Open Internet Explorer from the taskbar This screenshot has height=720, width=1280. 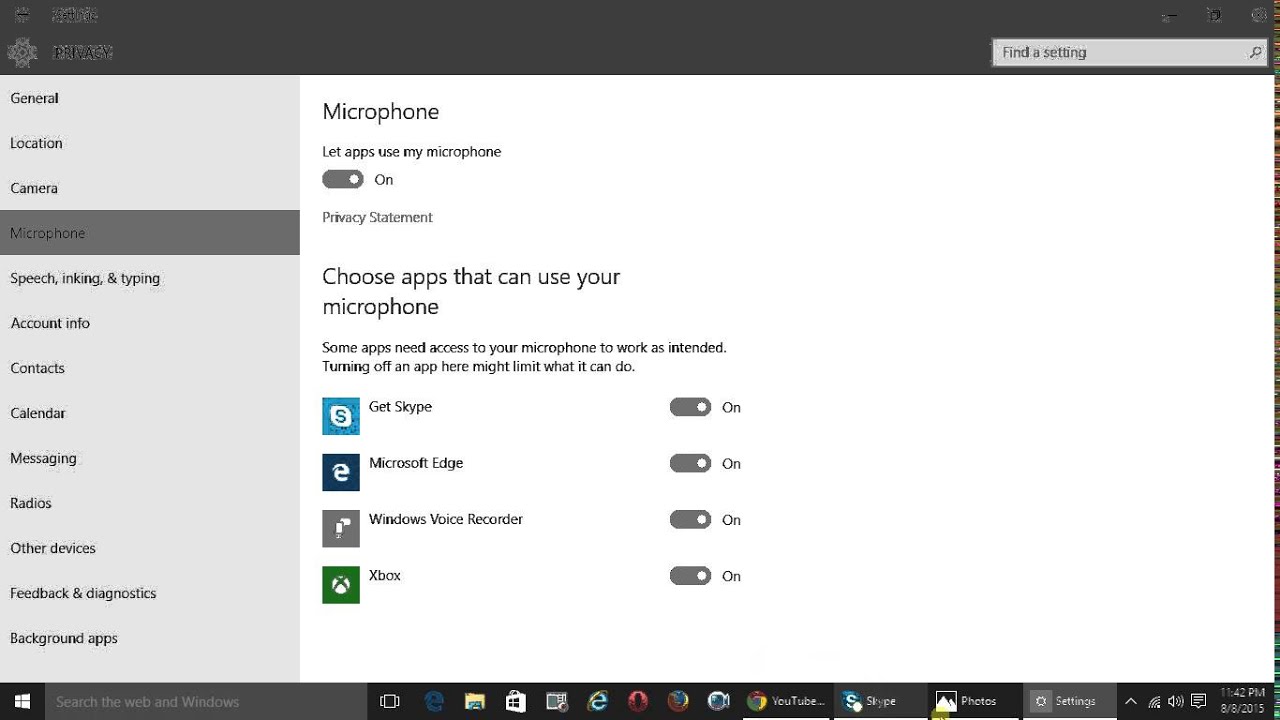pyautogui.click(x=598, y=701)
